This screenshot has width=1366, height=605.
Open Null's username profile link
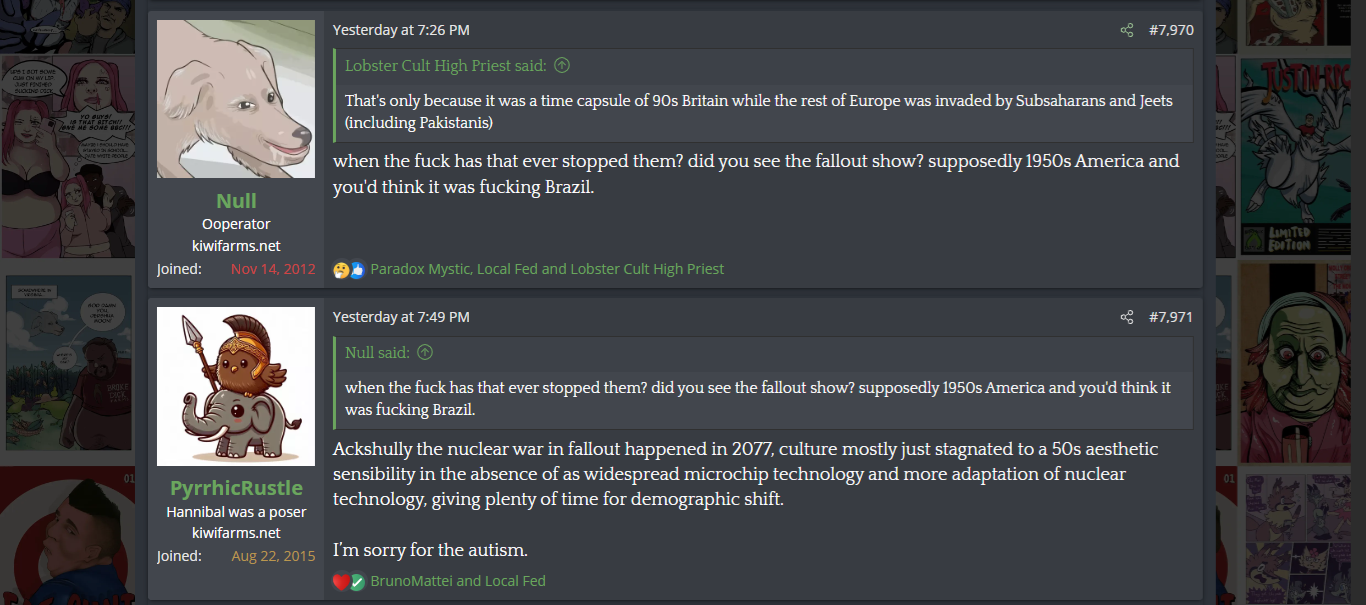[x=236, y=201]
